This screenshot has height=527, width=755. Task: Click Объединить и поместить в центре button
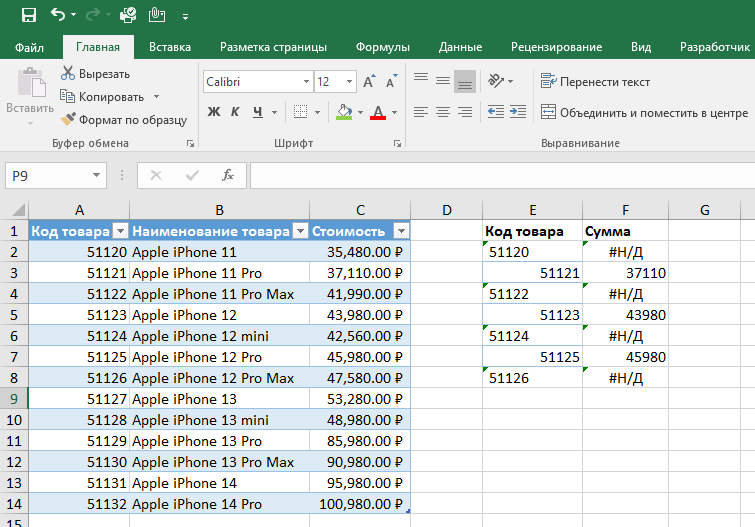(644, 112)
